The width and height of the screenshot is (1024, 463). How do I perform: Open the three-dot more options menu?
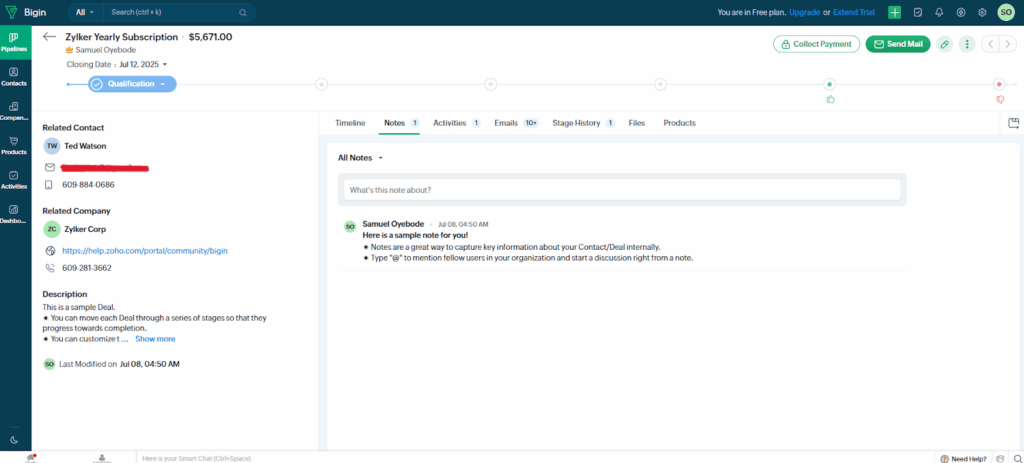967,44
